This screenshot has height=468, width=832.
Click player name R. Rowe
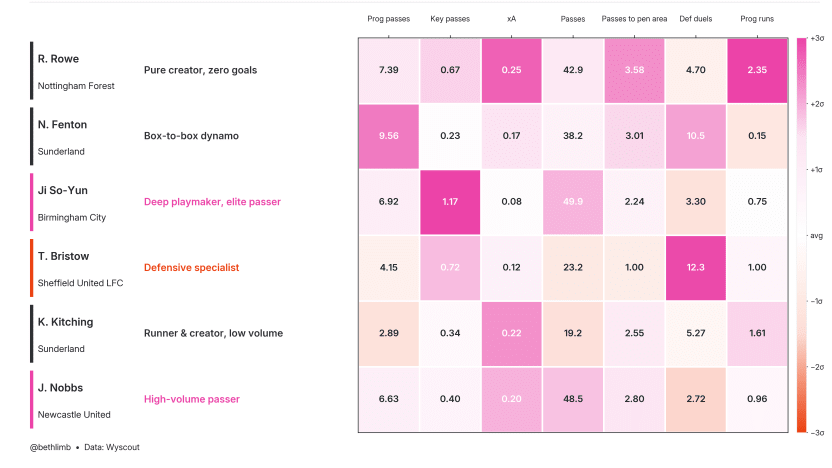tap(58, 59)
